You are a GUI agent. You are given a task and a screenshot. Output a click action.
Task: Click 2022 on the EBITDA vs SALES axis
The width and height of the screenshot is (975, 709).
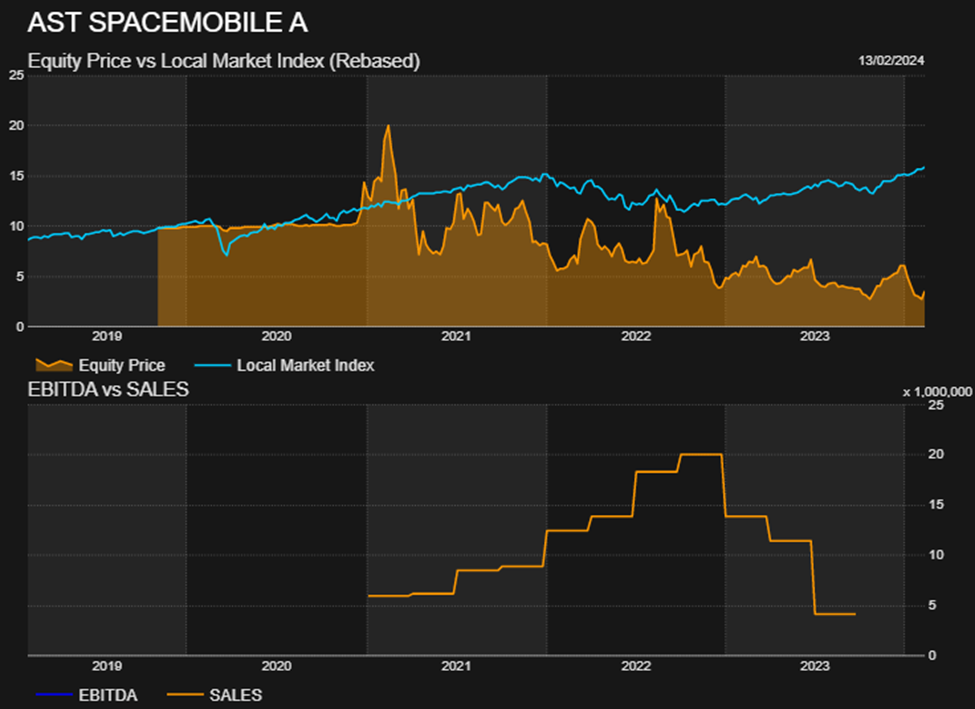click(635, 666)
